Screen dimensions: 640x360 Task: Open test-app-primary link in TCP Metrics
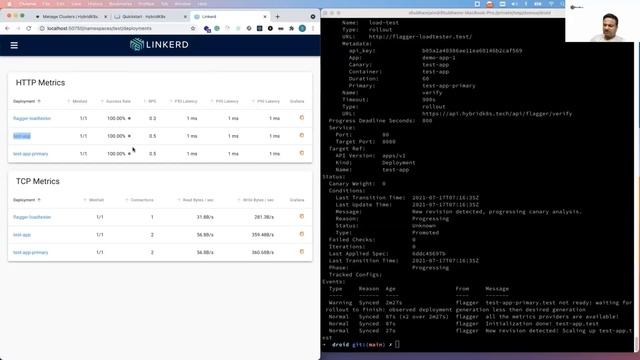(31, 253)
